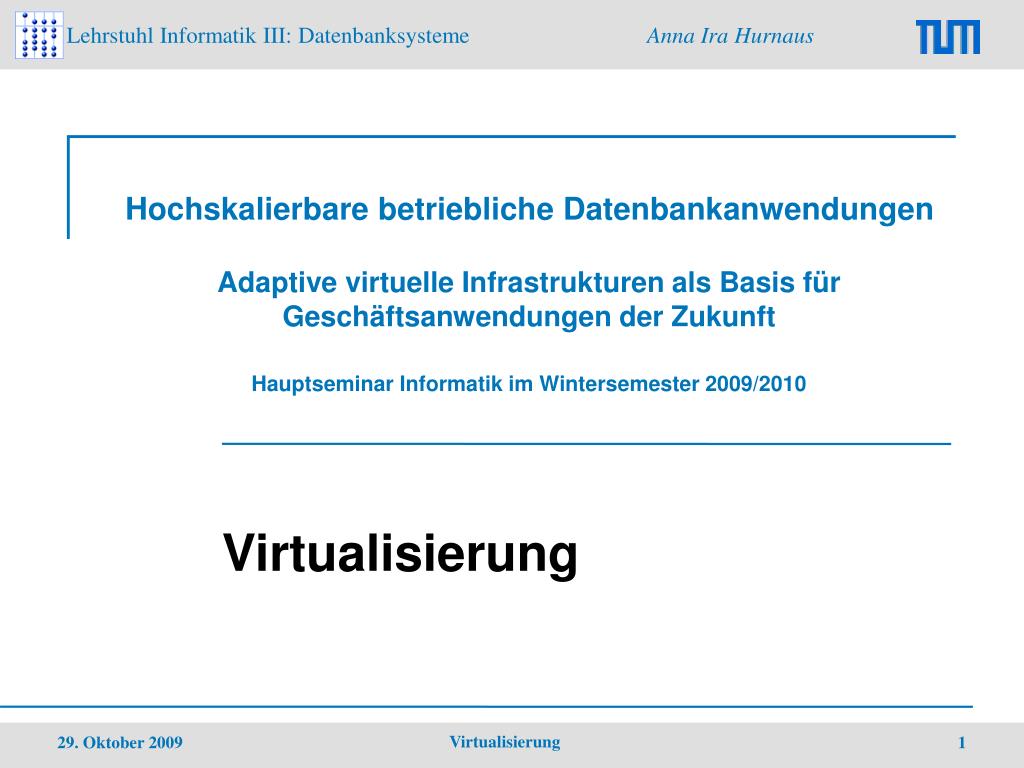
Task: Click the dotted-grid database chair logo
Action: pyautogui.click(x=39, y=35)
